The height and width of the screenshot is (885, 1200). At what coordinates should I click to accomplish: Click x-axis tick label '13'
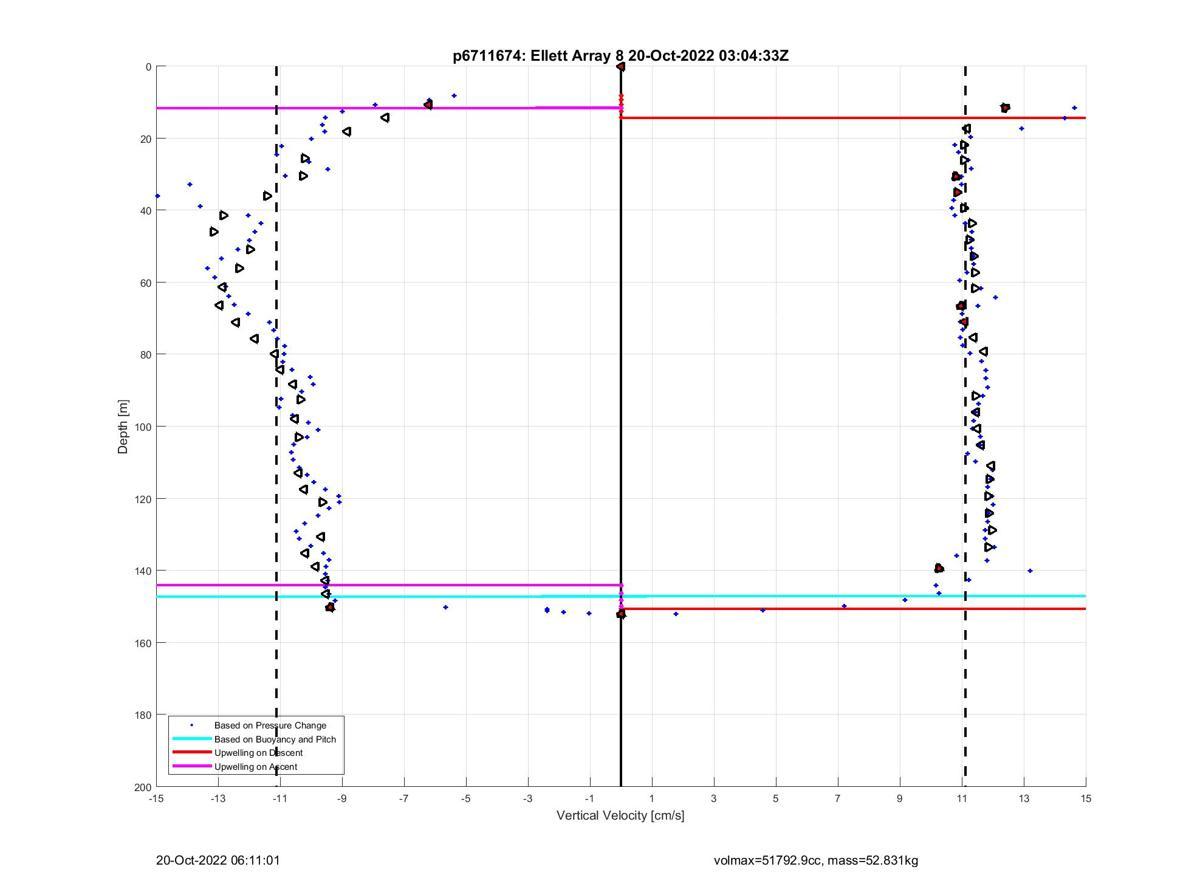pyautogui.click(x=1024, y=798)
